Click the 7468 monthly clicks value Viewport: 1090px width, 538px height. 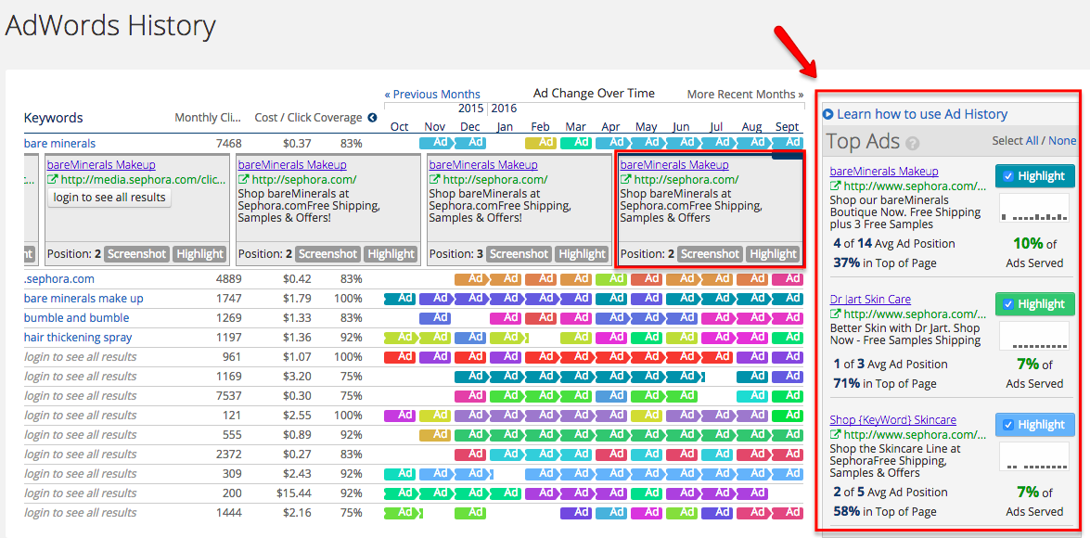point(229,143)
